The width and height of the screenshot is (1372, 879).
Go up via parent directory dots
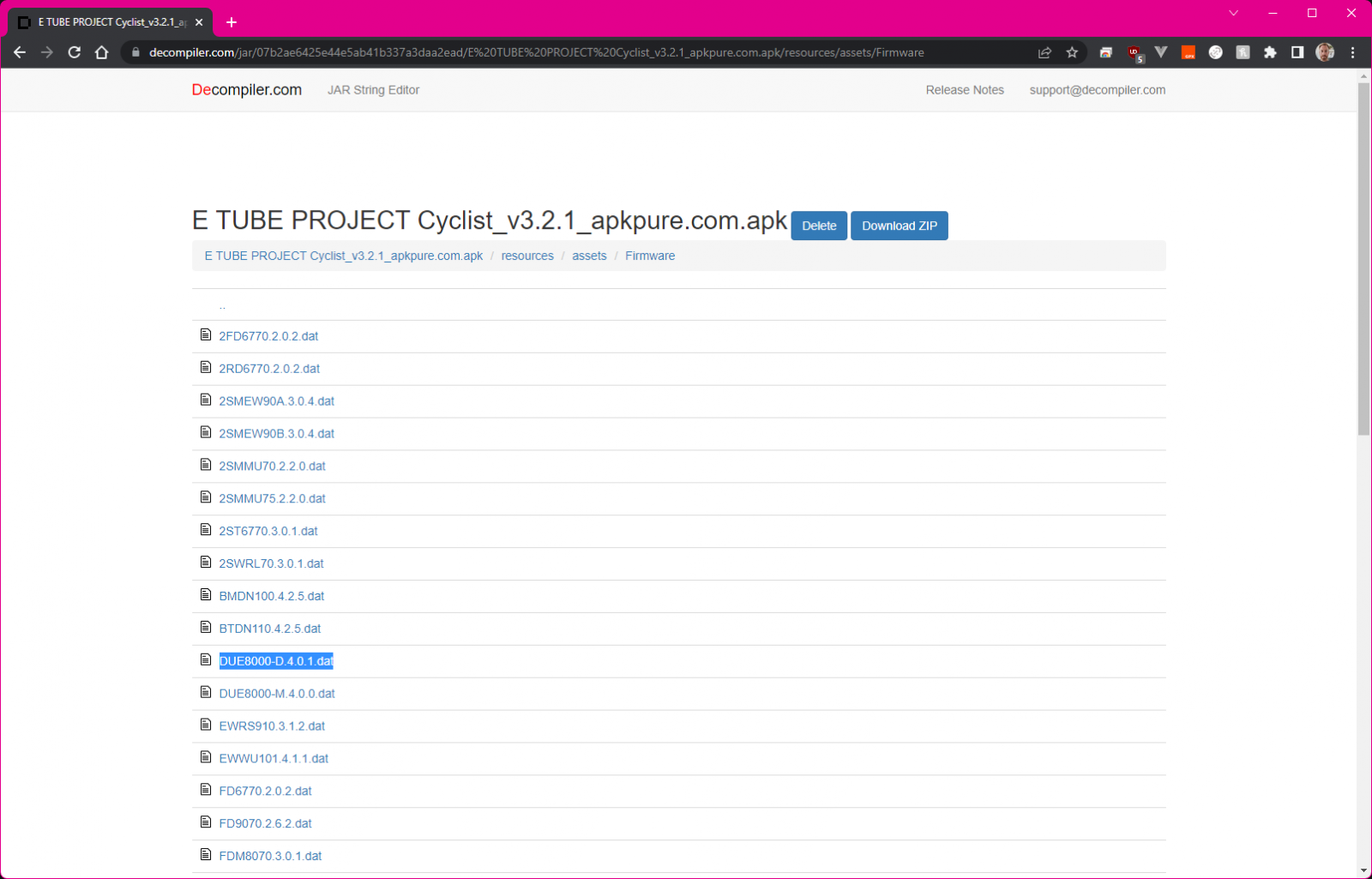tap(223, 305)
